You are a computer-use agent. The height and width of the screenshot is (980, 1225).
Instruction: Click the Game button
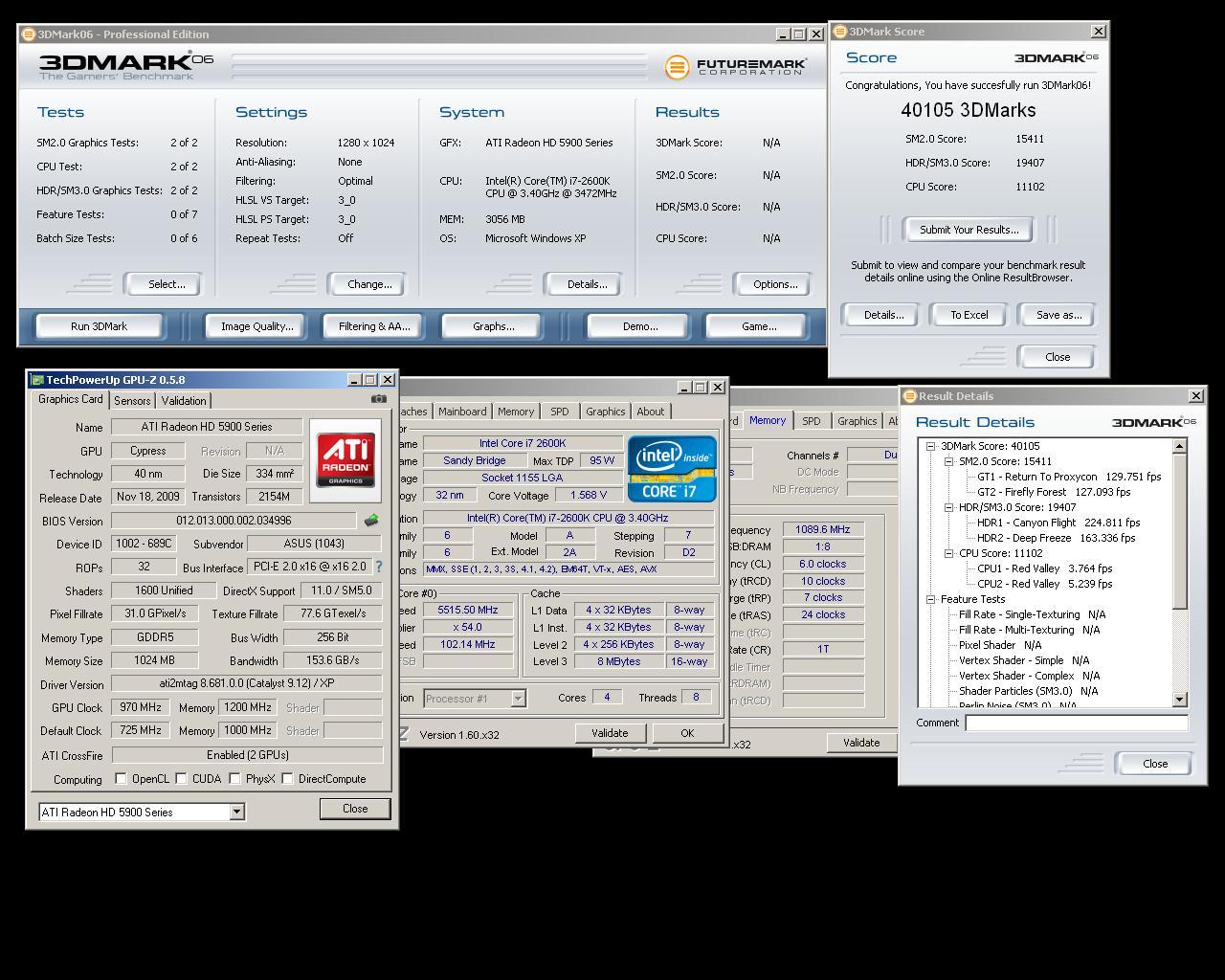pyautogui.click(x=759, y=326)
